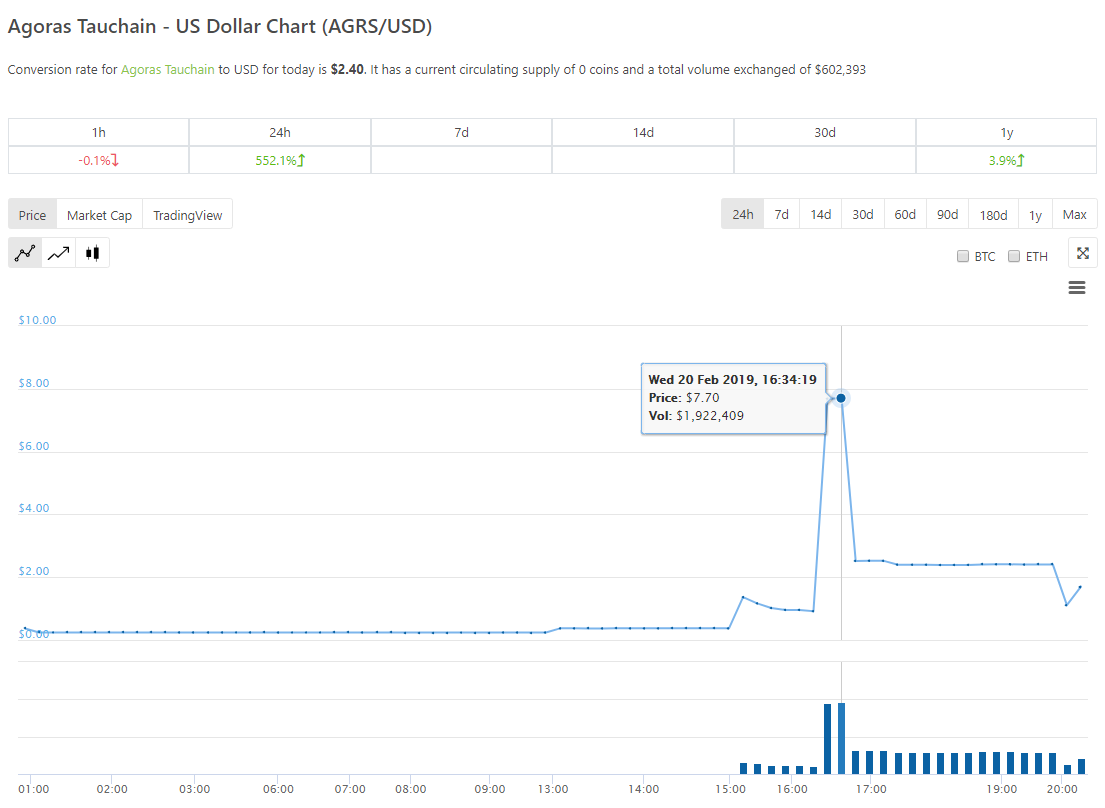Click the $2.40 conversion rate text
This screenshot has width=1105, height=808.
coord(347,70)
